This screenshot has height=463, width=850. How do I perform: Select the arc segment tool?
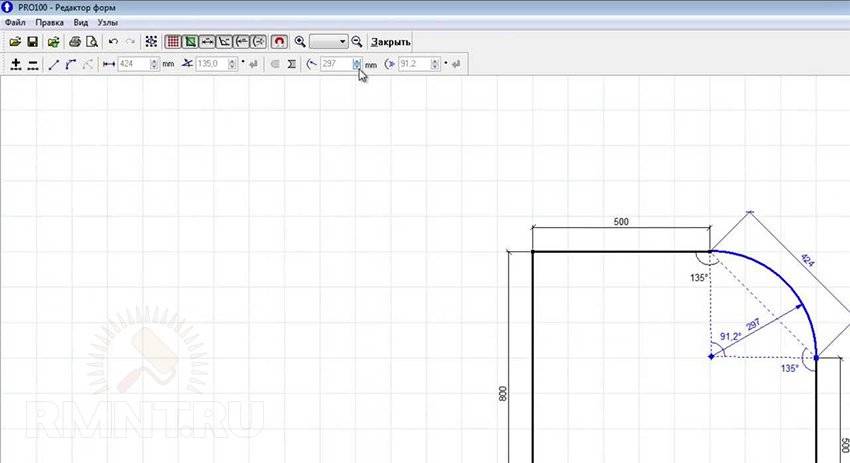pos(71,65)
